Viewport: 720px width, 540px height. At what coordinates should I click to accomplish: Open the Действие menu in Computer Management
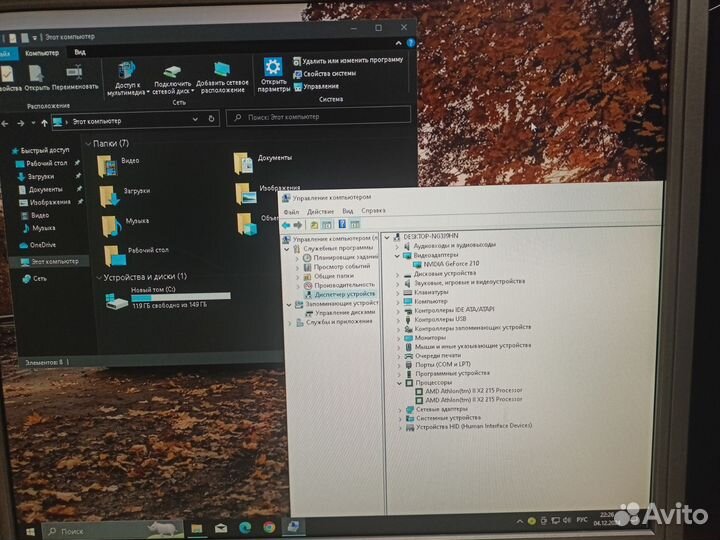320,211
